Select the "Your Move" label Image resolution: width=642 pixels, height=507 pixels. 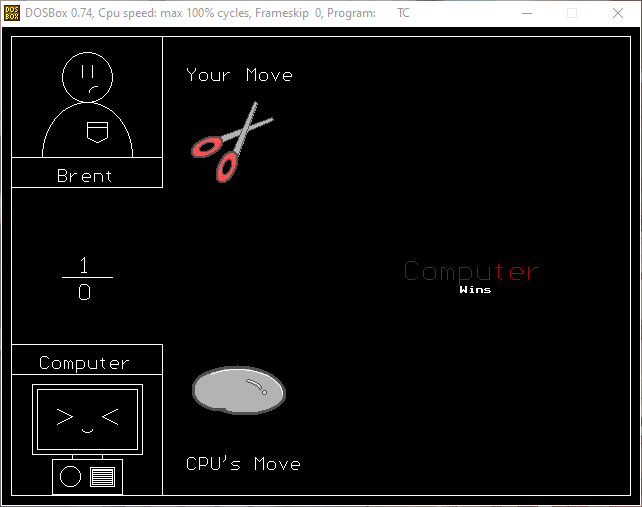239,75
